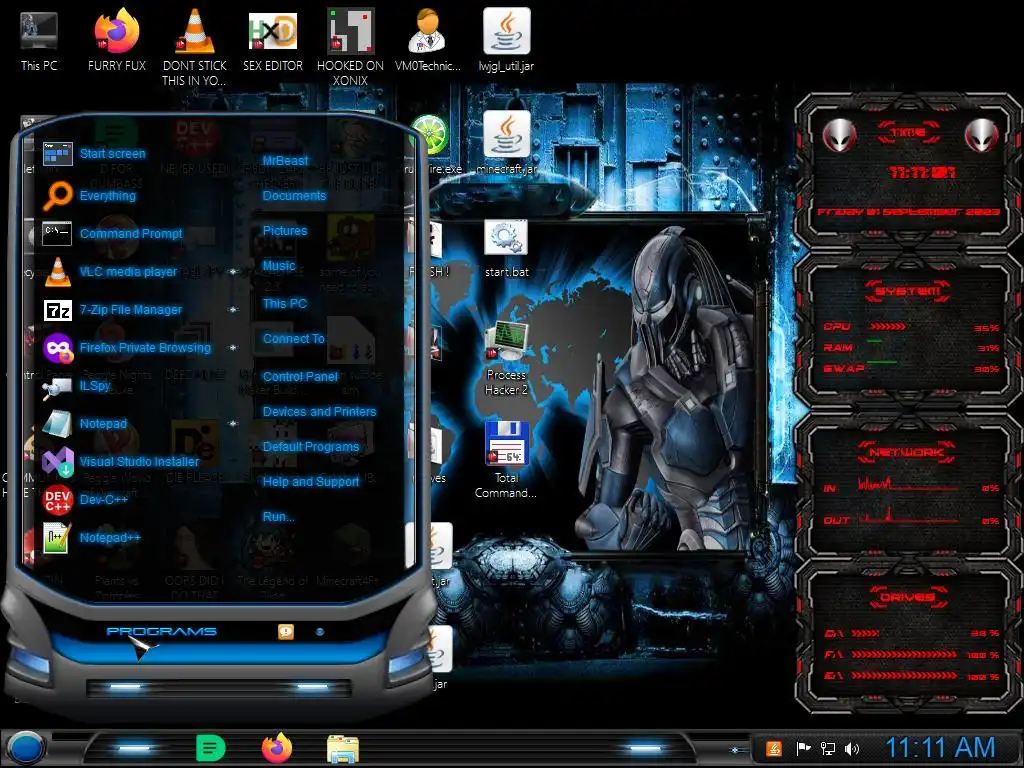Open Start screen from the start menu
This screenshot has height=768, width=1024.
click(x=95, y=153)
